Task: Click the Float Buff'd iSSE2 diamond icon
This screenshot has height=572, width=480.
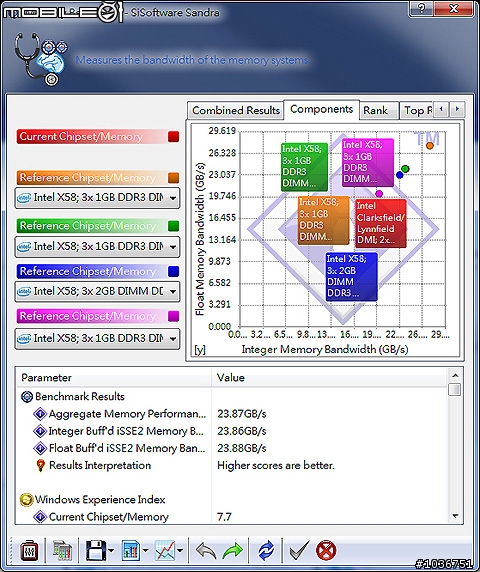Action: (40, 448)
